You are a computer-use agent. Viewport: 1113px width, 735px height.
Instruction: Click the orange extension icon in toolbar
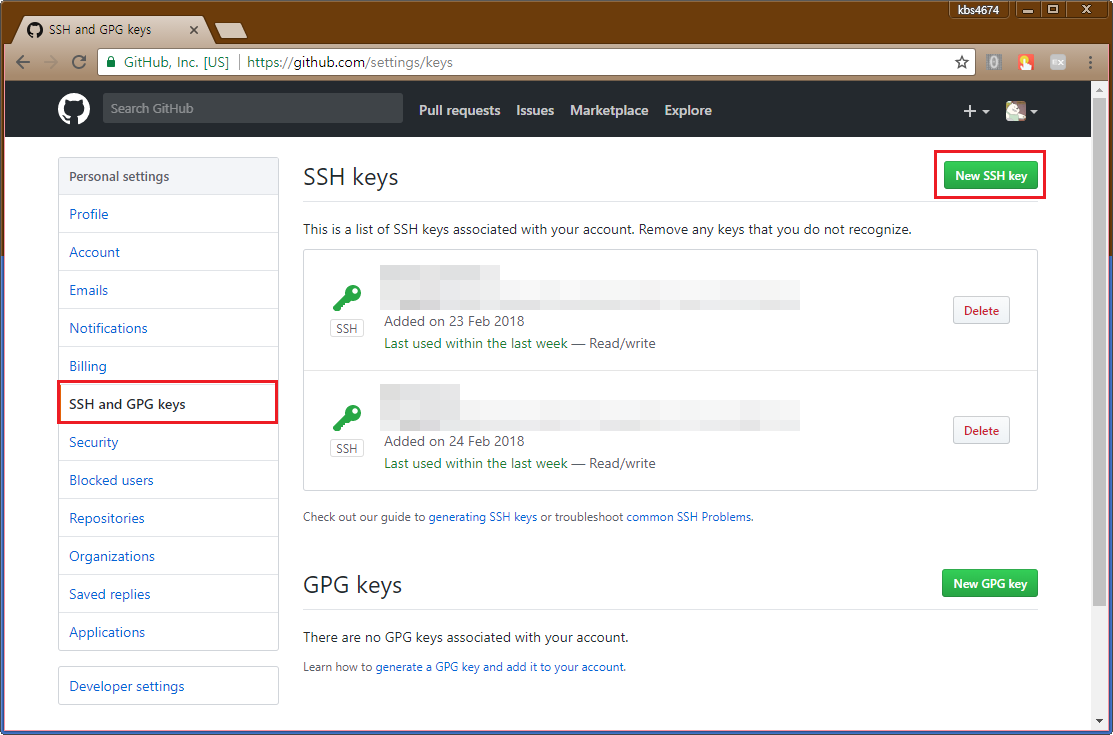click(1026, 62)
